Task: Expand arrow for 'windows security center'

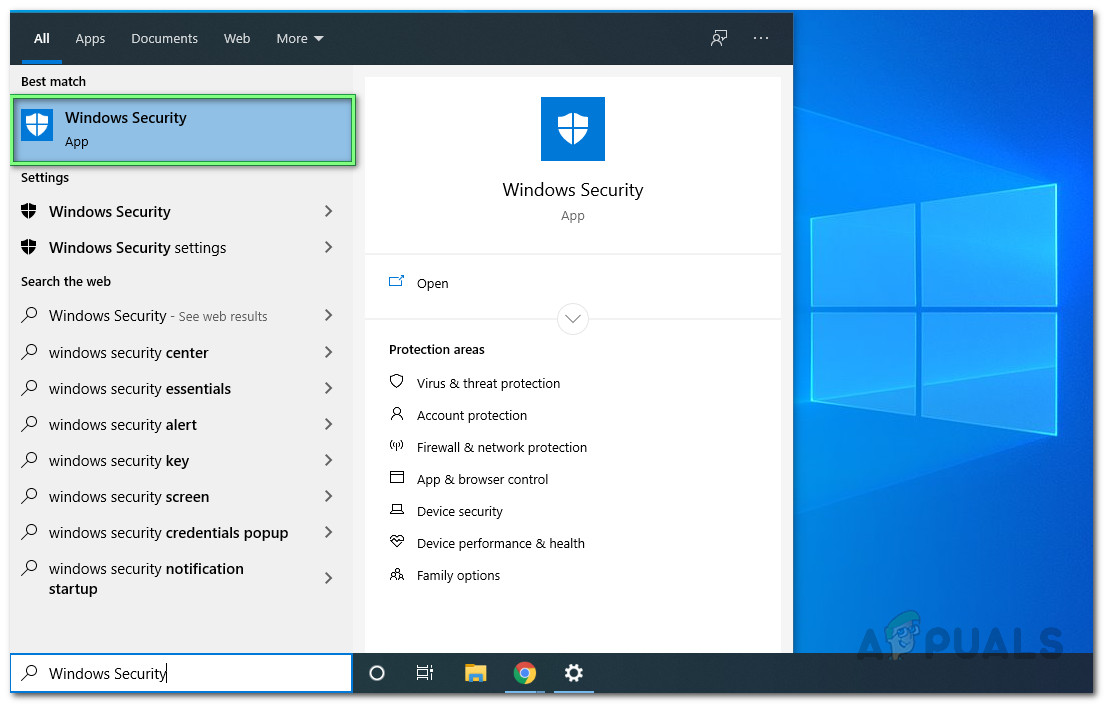Action: (328, 352)
